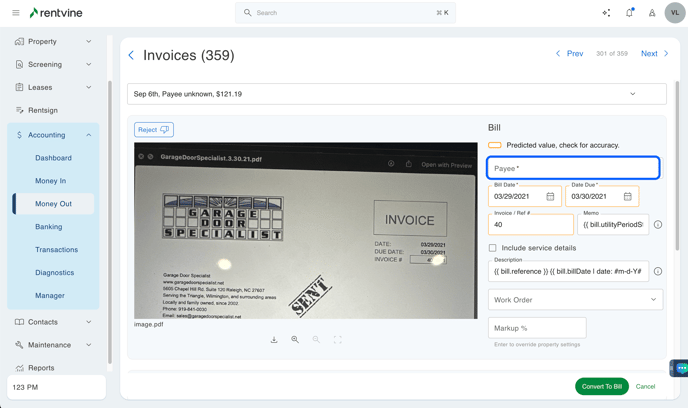Viewport: 688px width, 408px height.
Task: Expand the Work Order dropdown
Action: point(575,299)
